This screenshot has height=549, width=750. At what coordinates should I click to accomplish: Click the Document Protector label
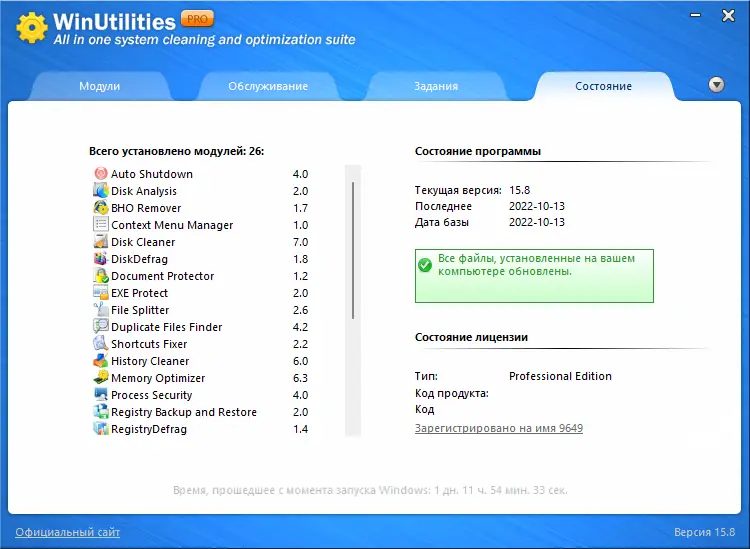[163, 276]
